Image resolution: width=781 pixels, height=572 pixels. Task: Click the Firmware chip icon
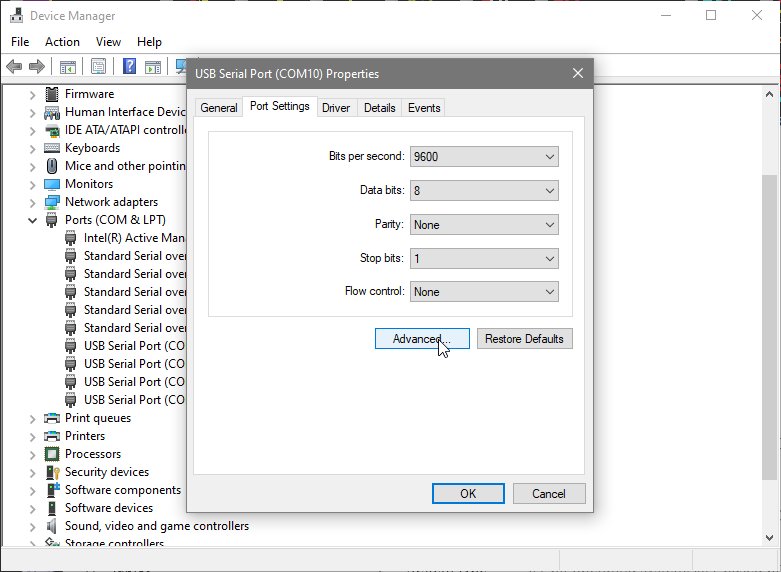coord(52,94)
